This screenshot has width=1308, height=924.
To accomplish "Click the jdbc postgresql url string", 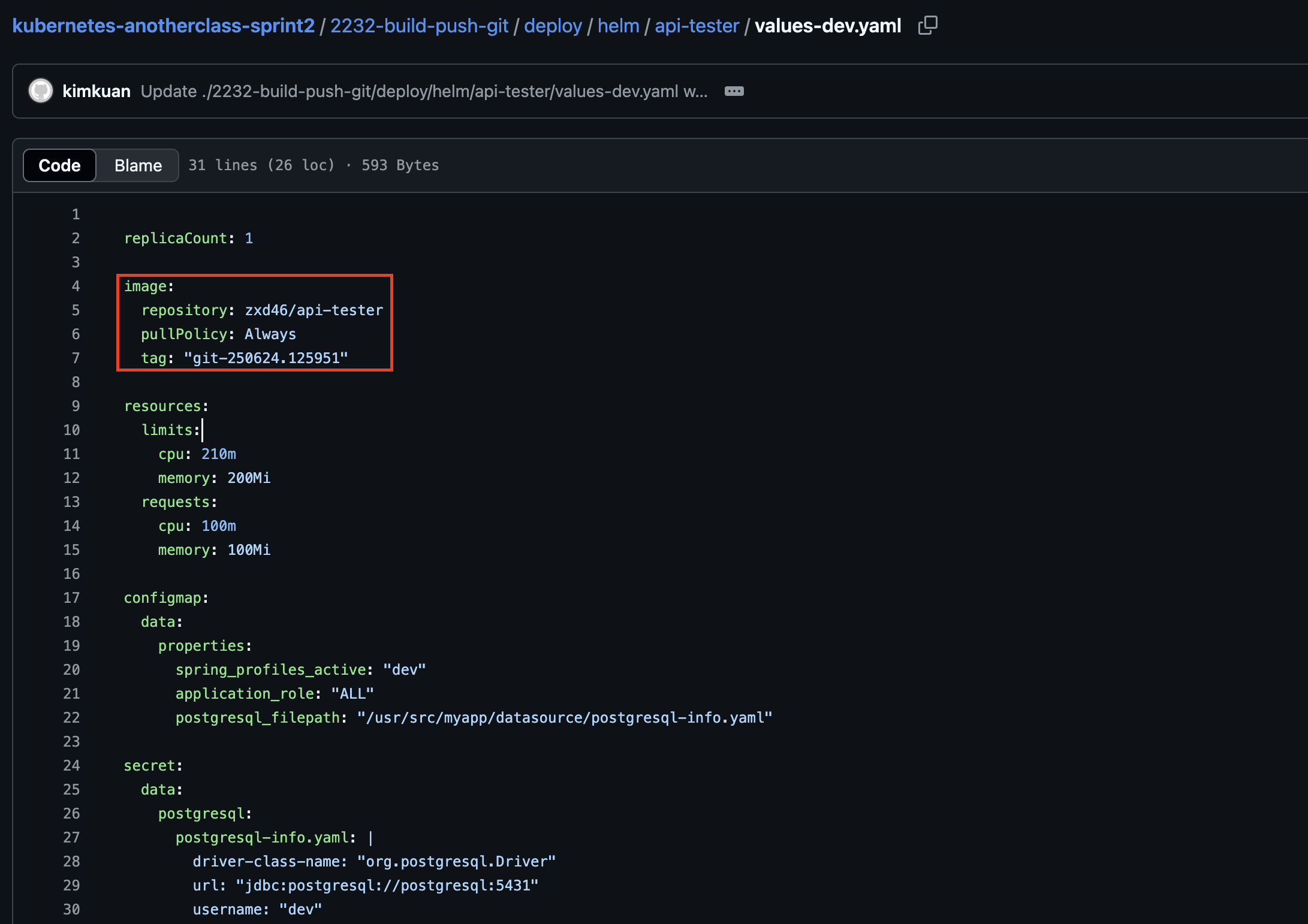I will click(x=387, y=886).
